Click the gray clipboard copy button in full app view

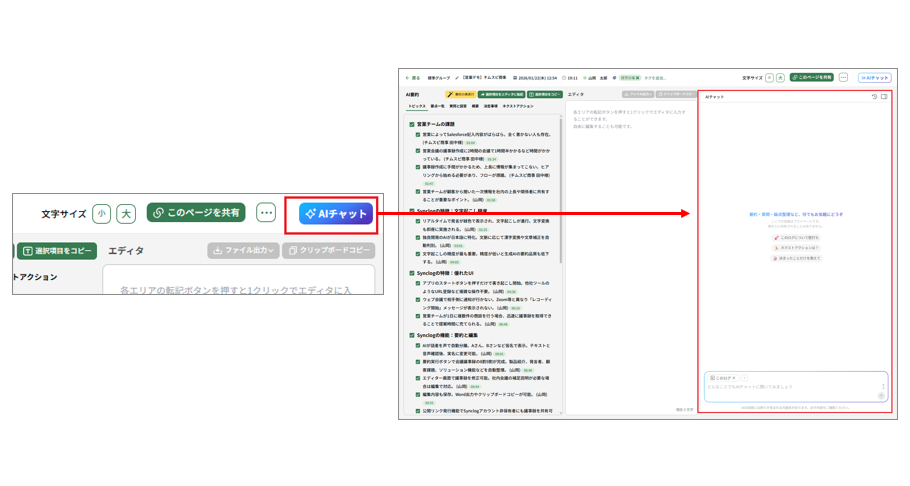(x=676, y=94)
